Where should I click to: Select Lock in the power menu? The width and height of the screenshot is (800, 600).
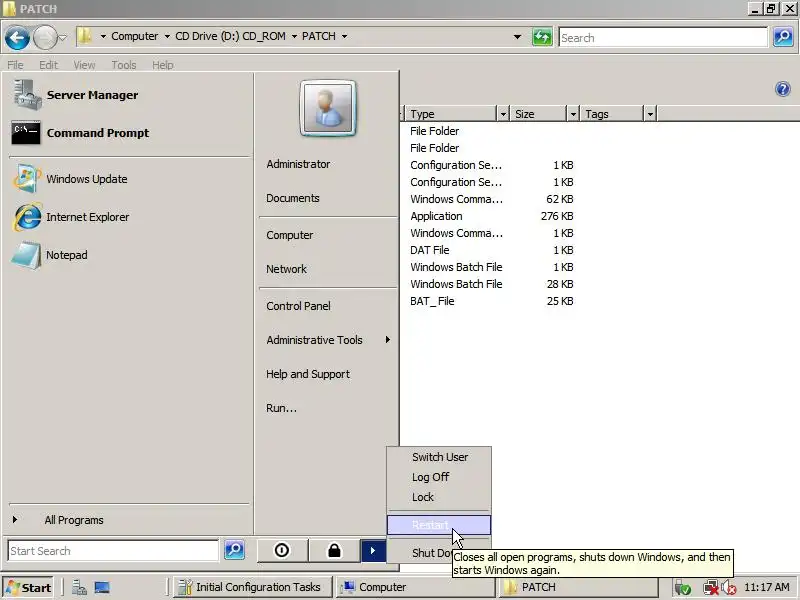pyautogui.click(x=439, y=497)
